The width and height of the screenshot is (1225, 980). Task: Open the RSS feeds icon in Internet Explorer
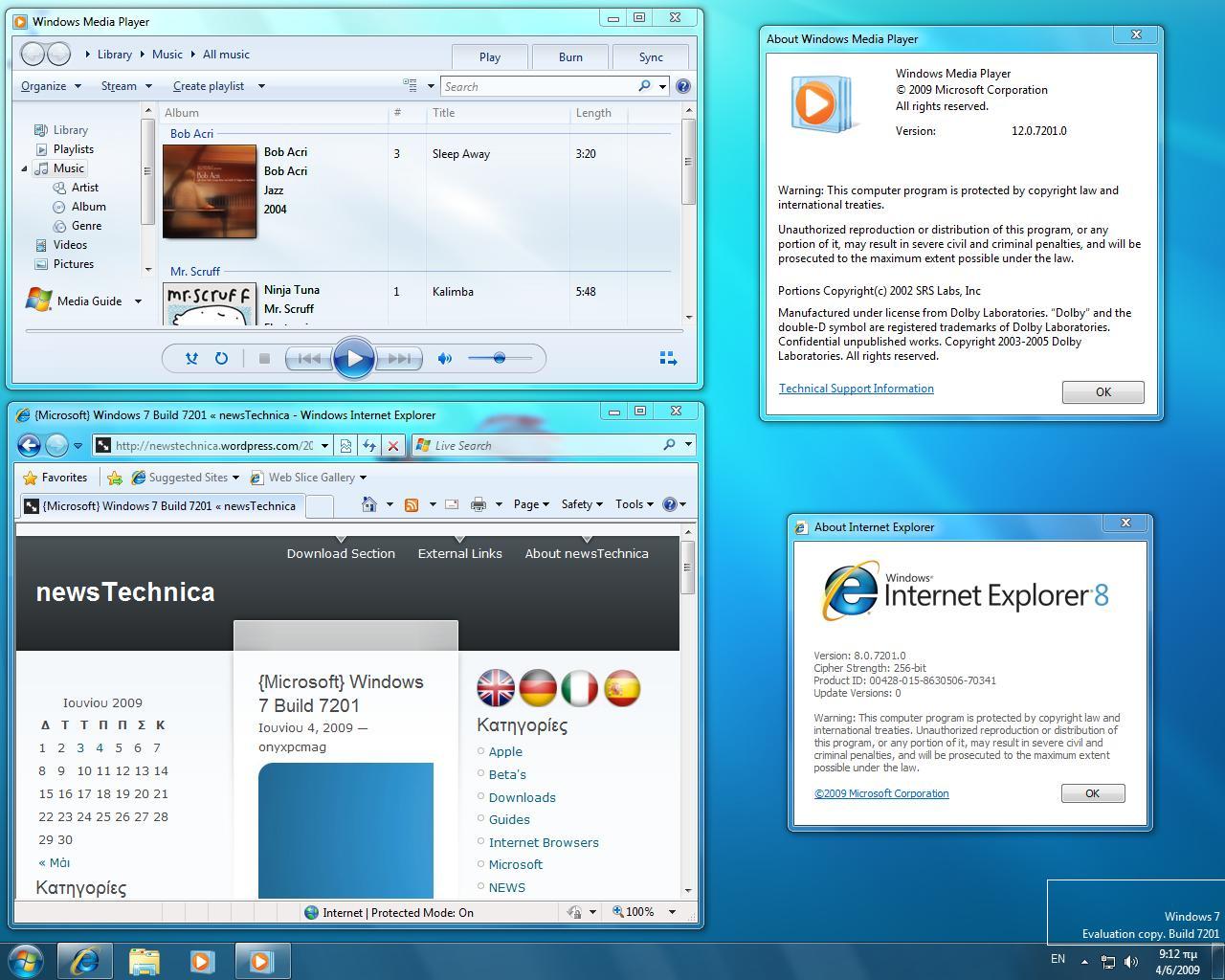pyautogui.click(x=411, y=503)
